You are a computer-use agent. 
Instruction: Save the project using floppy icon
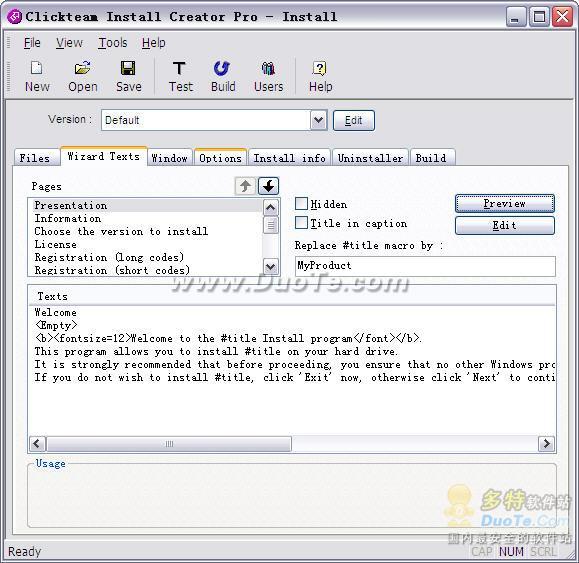(x=129, y=77)
